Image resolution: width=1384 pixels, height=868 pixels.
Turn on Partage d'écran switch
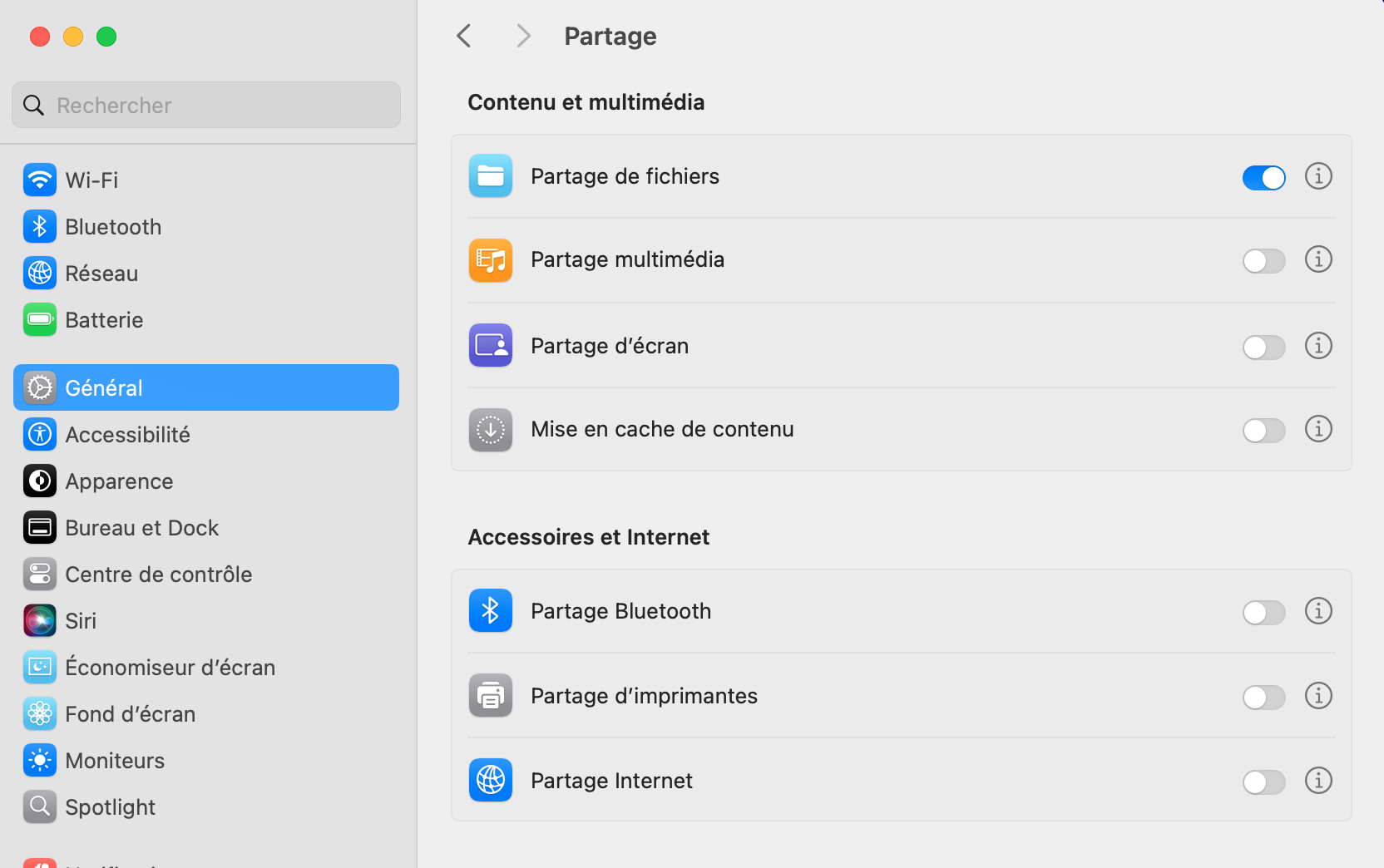tap(1264, 347)
